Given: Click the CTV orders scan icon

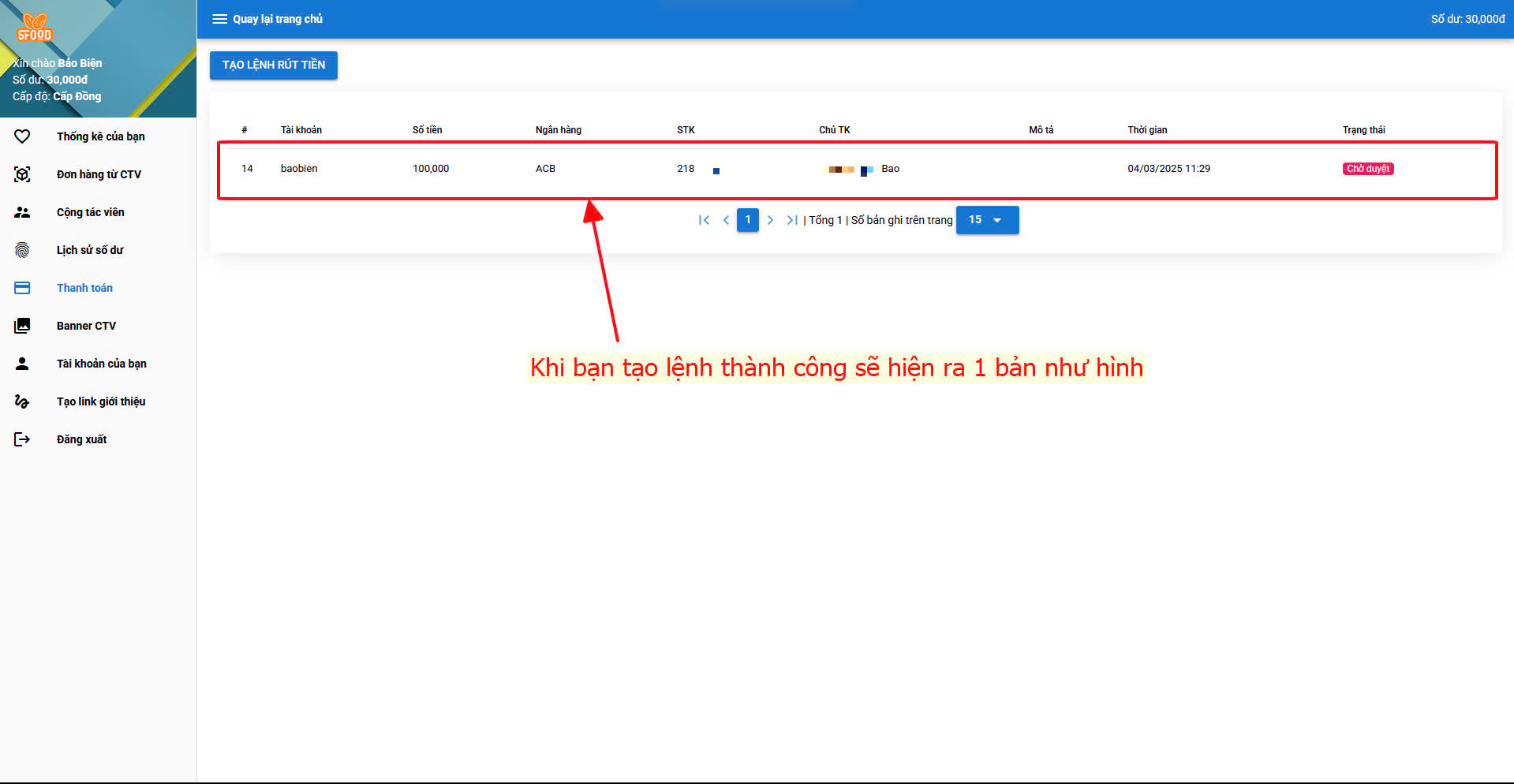Looking at the screenshot, I should click(x=22, y=174).
